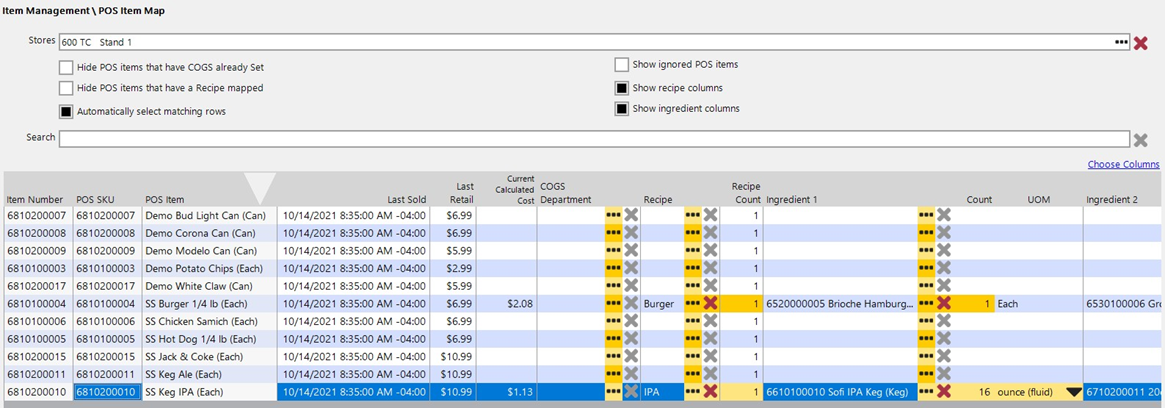Open Recipe picker for Demo Modelo Can row
This screenshot has width=1165, height=408.
tap(692, 250)
